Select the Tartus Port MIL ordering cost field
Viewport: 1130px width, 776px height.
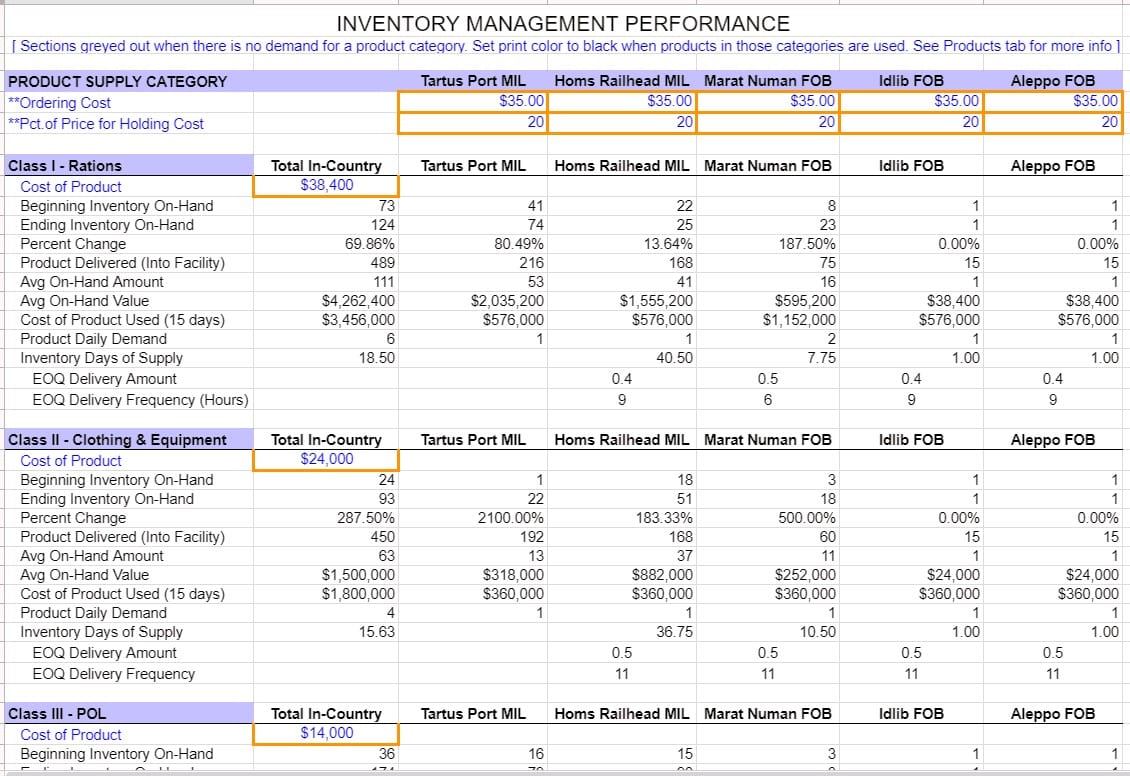click(x=473, y=102)
